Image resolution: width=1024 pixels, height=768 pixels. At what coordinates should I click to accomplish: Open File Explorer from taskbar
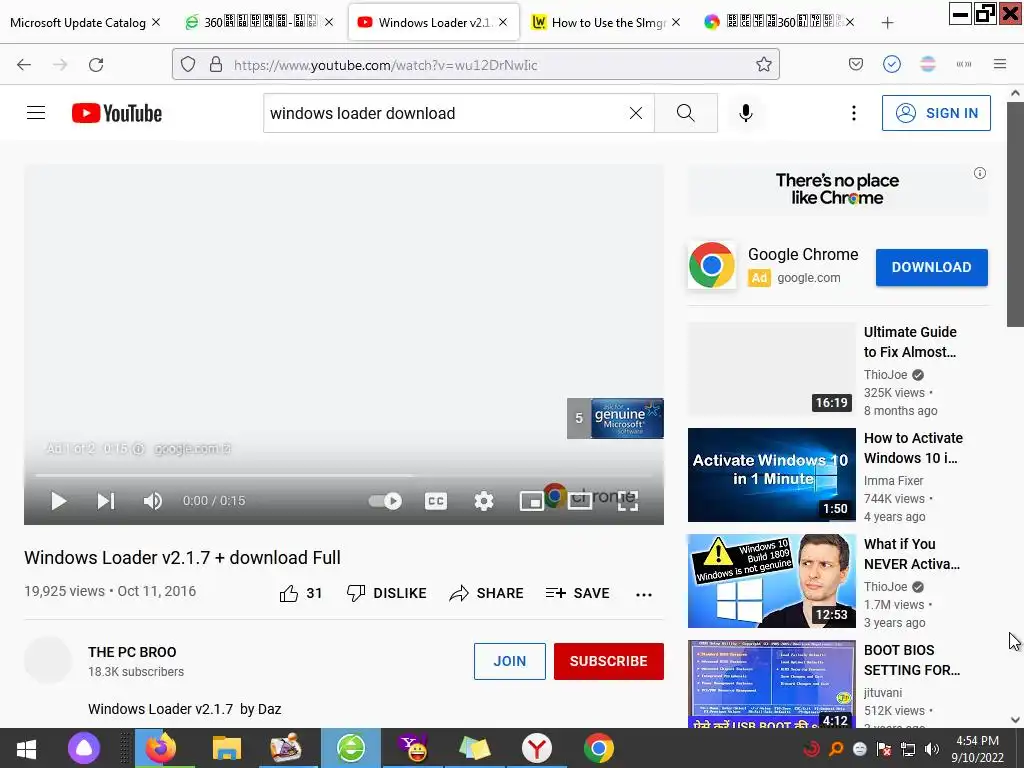click(227, 748)
